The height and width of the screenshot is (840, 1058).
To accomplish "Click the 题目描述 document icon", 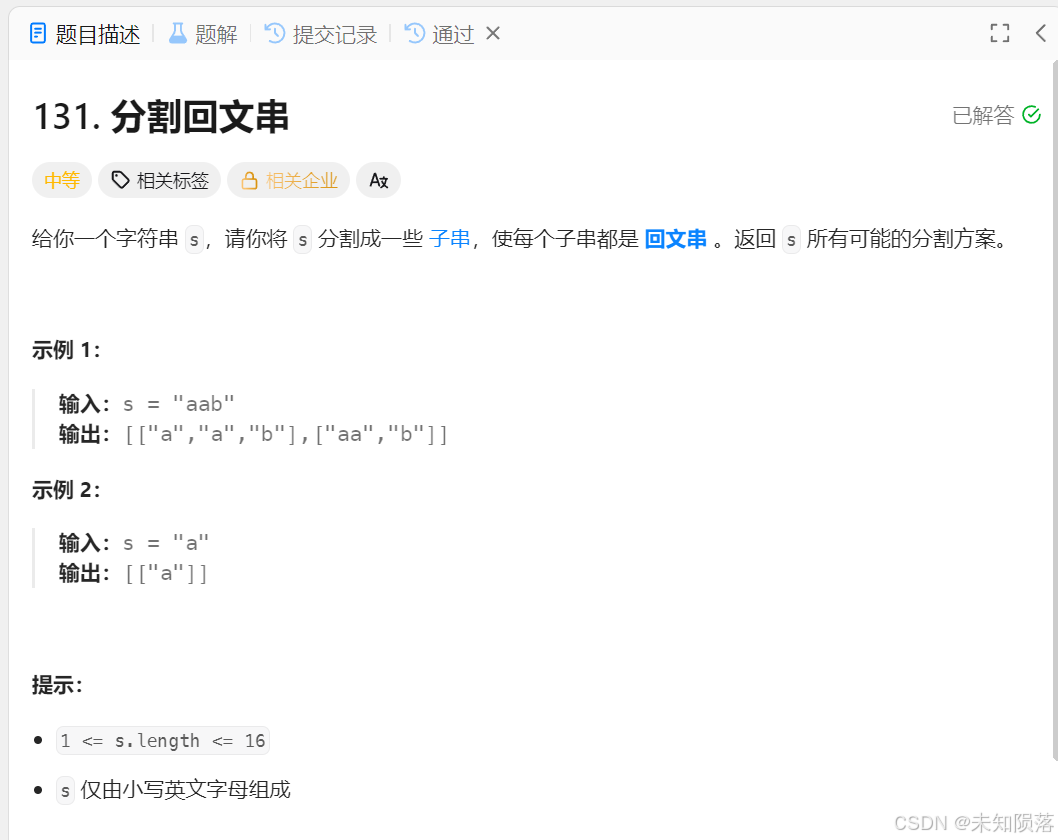I will coord(38,33).
